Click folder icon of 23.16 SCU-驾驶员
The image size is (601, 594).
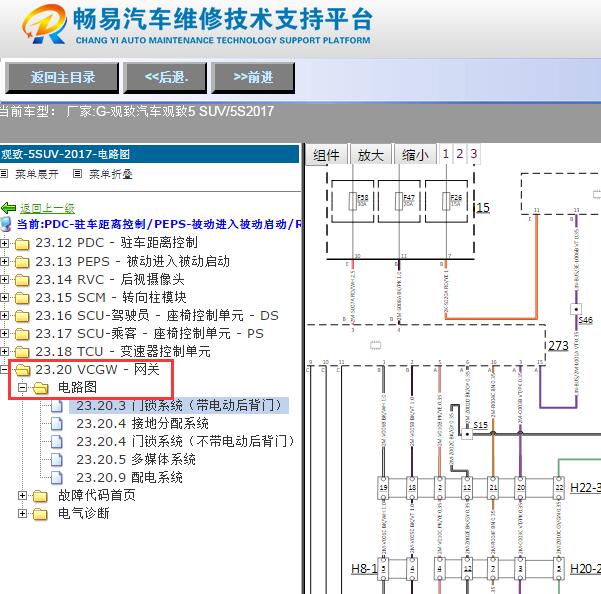point(22,316)
